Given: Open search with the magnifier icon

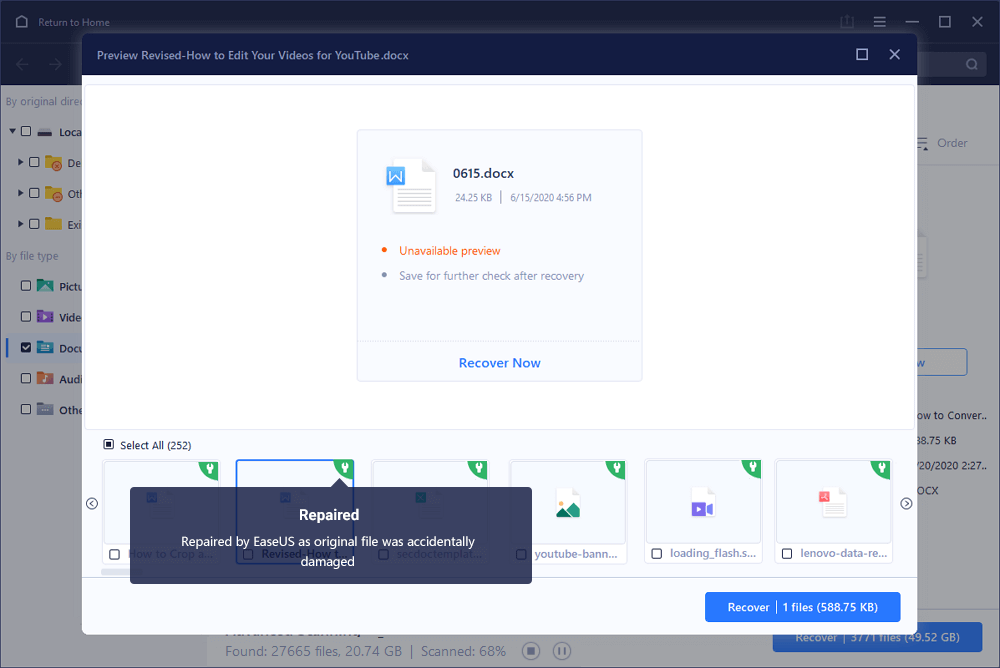Looking at the screenshot, I should point(970,63).
